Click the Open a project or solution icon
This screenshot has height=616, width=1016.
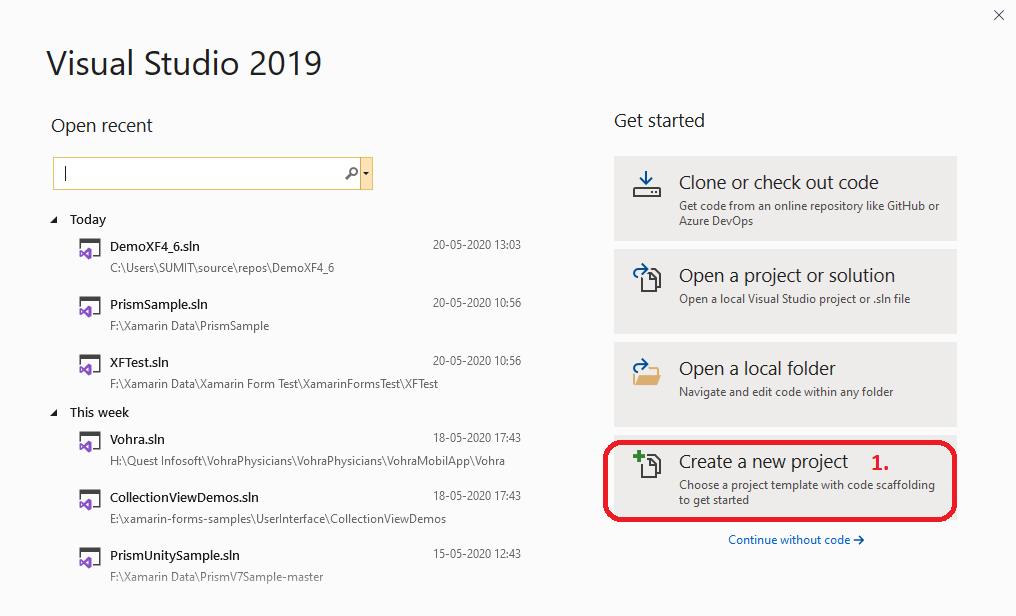coord(646,277)
